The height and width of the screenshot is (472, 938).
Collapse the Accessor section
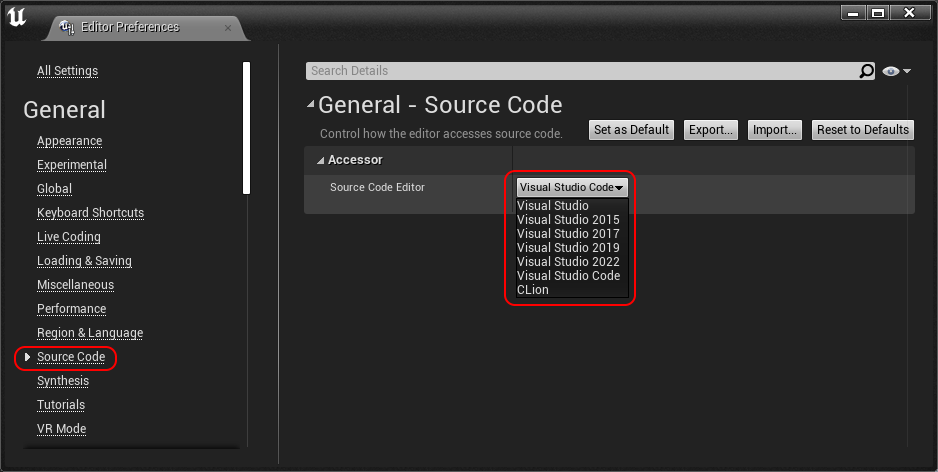(x=321, y=160)
